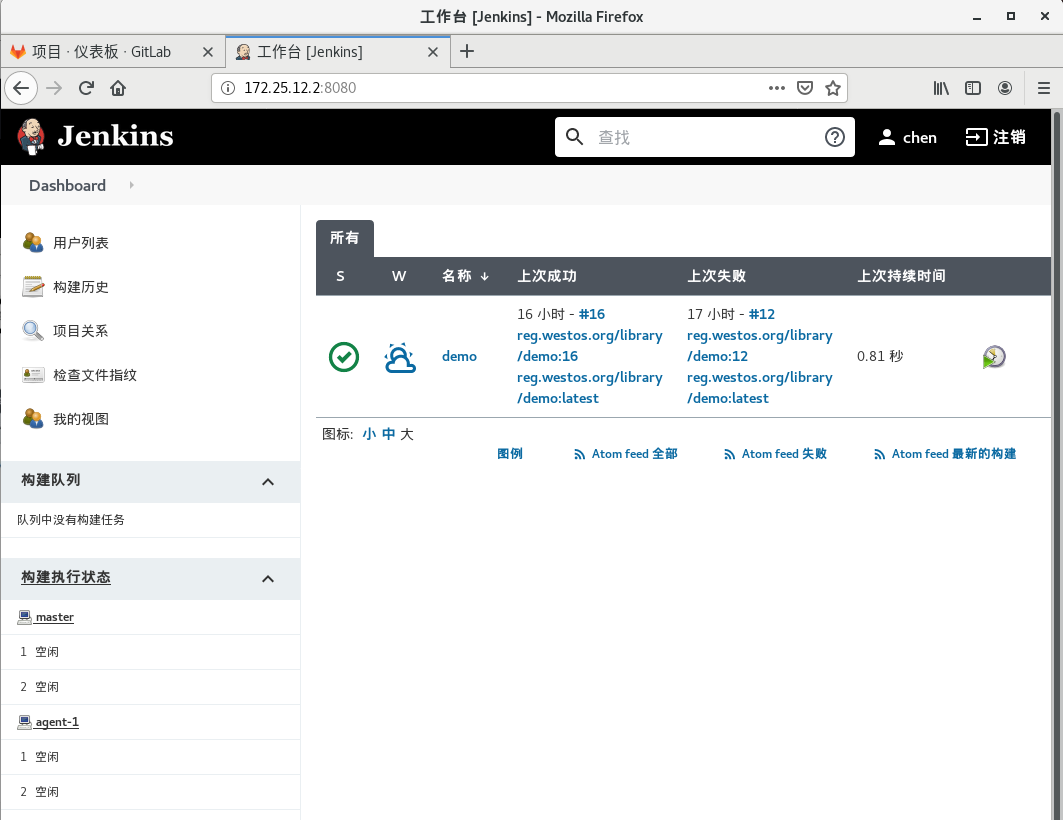Click the Jenkins butler logo icon
The height and width of the screenshot is (820, 1063).
31,136
